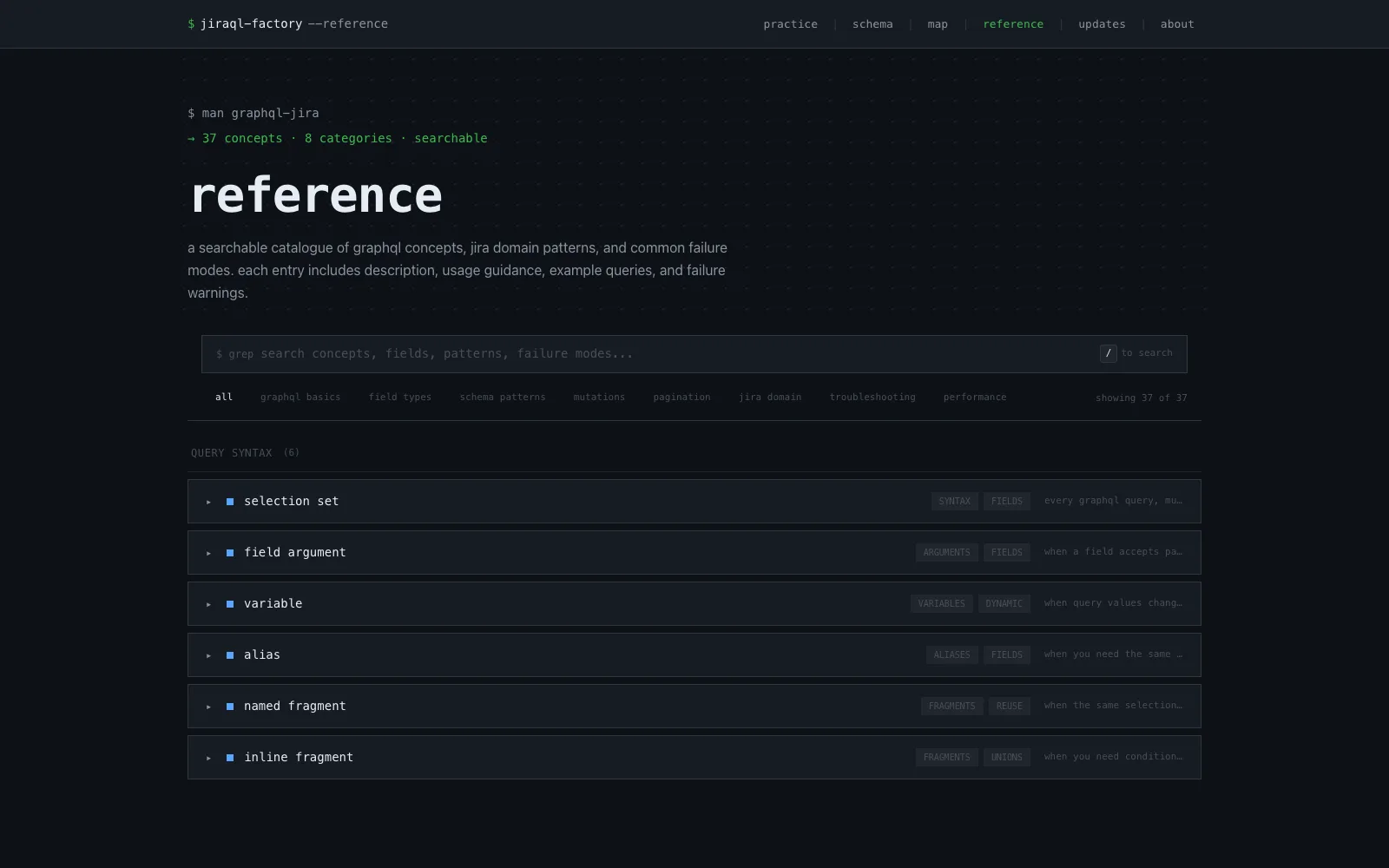Expand the named fragment entry arrow
Viewport: 1389px width, 868px height.
click(208, 707)
